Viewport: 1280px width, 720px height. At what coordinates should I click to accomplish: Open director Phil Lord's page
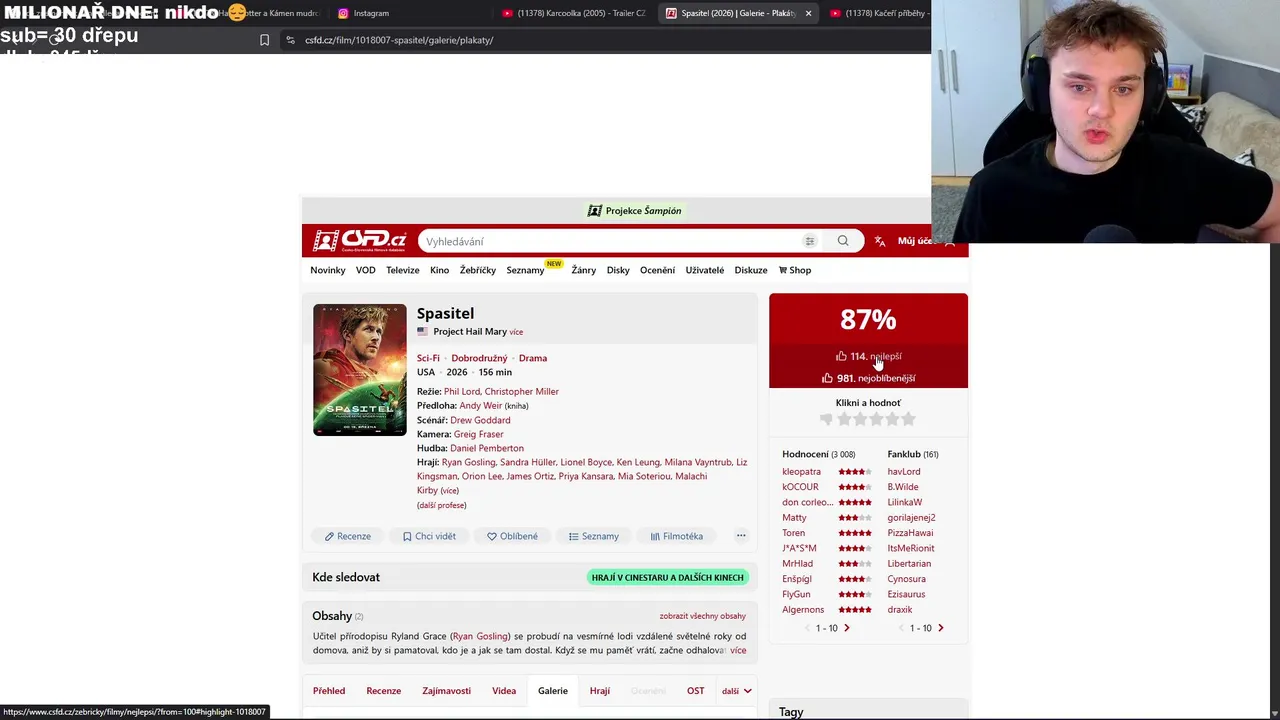click(x=461, y=392)
